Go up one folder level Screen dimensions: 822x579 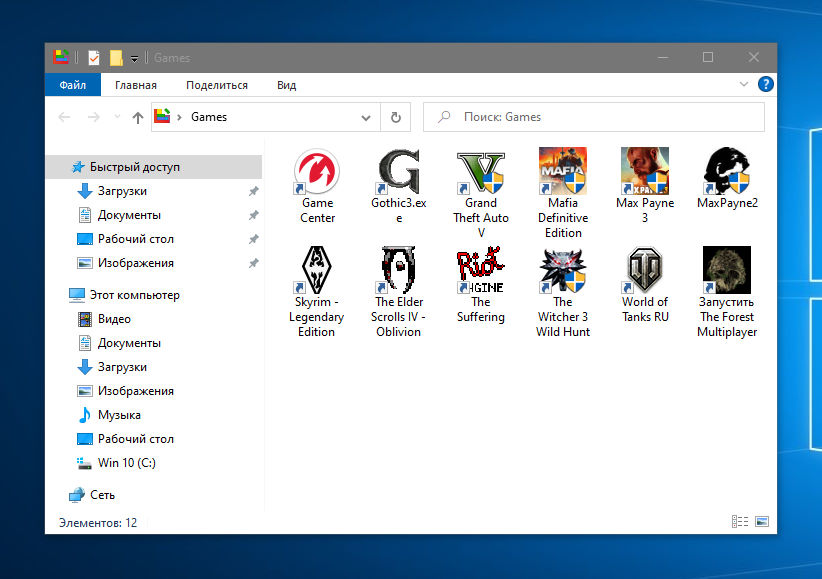[137, 117]
